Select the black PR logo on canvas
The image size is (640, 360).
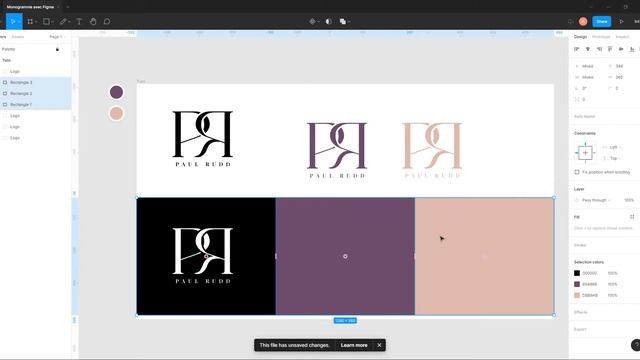(x=203, y=138)
